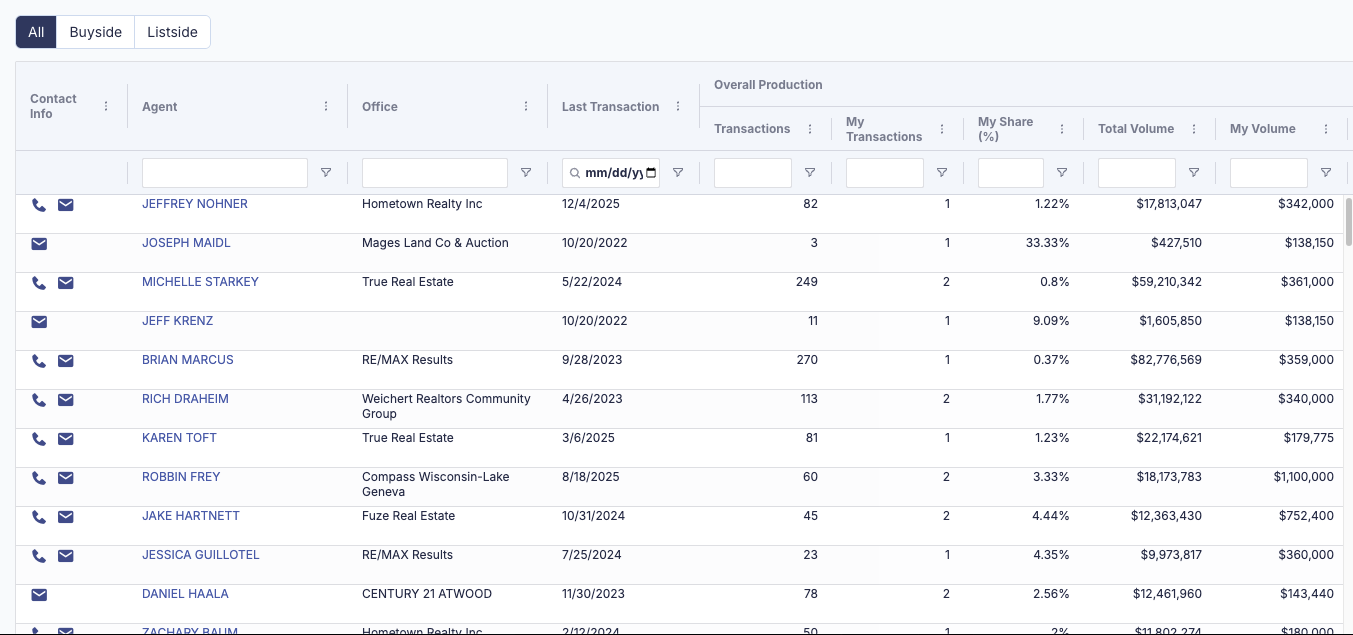This screenshot has height=635, width=1353.
Task: Open Contact Info column menu
Action: 106,106
